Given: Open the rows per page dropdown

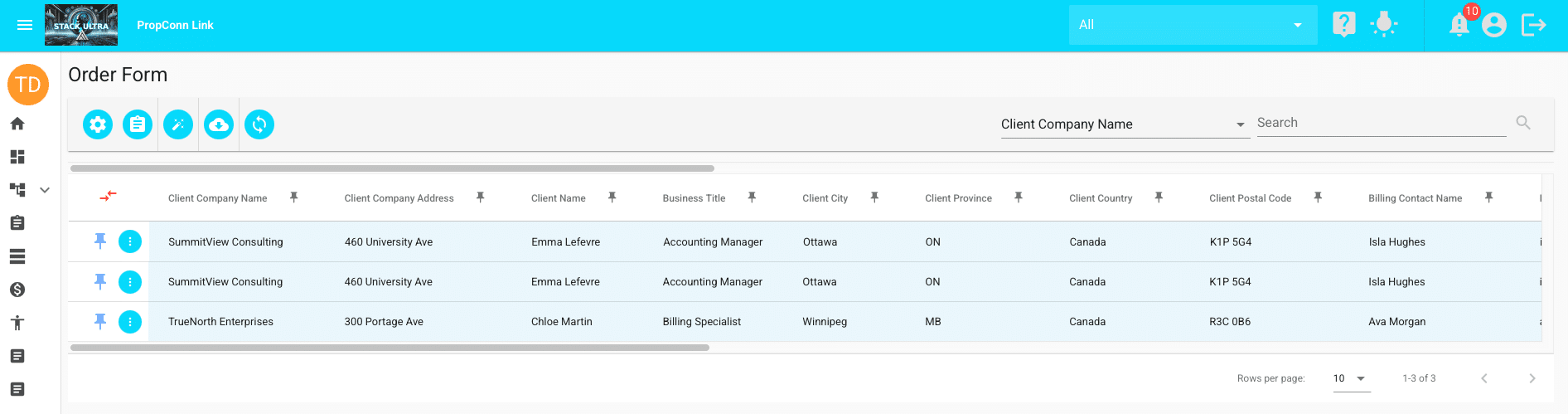Looking at the screenshot, I should coord(1350,378).
